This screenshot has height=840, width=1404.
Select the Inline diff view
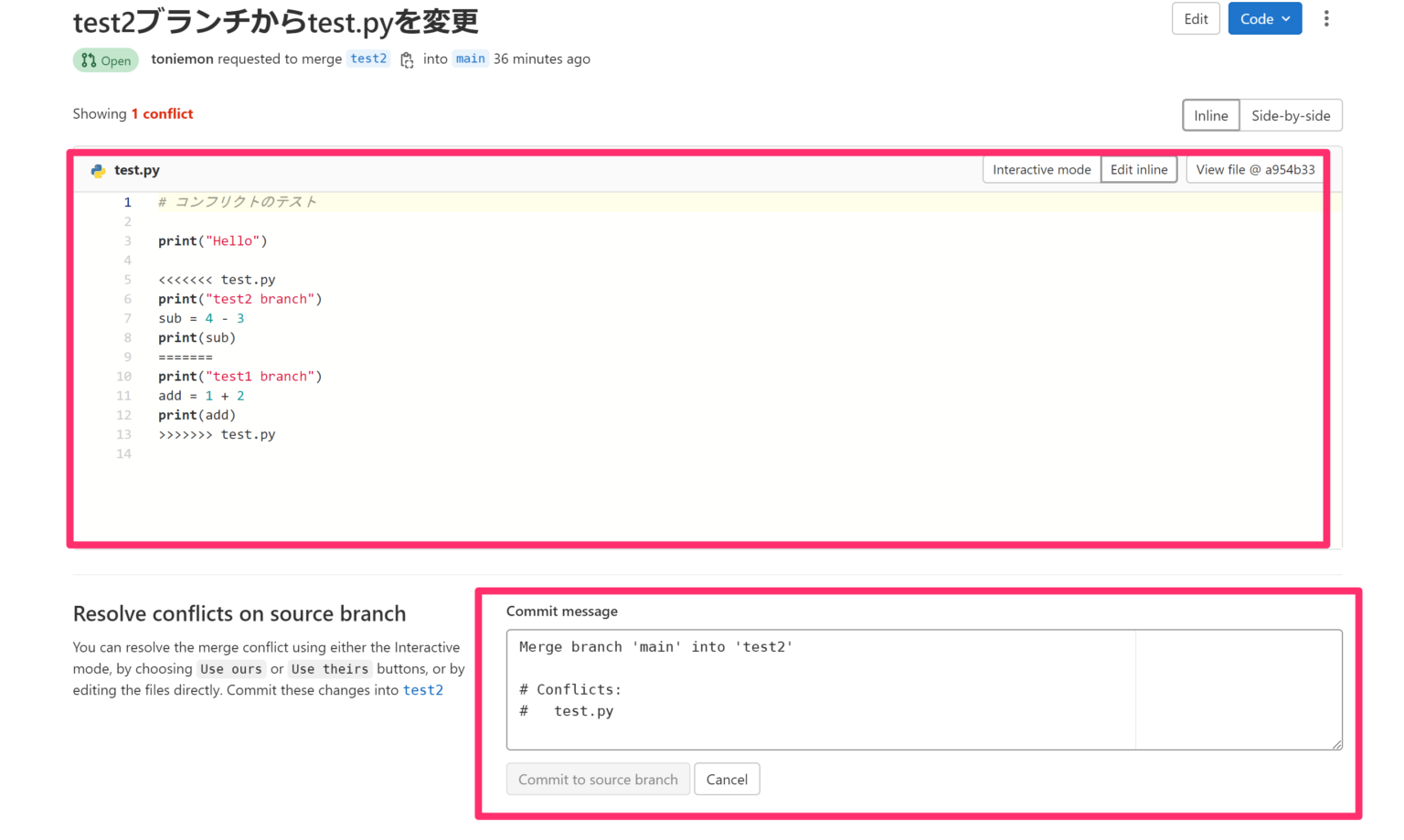click(1210, 115)
